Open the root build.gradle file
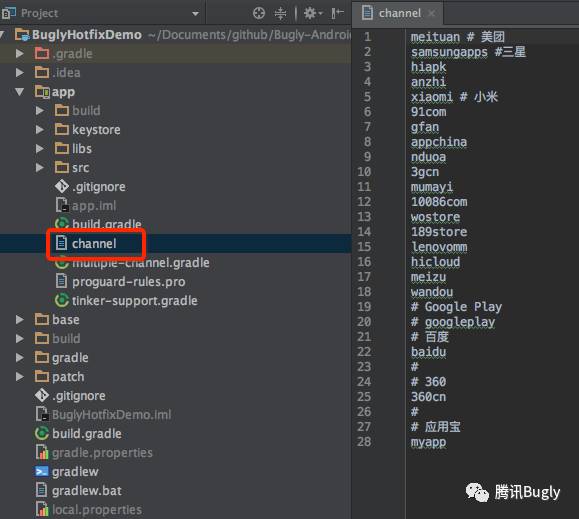 [x=87, y=434]
